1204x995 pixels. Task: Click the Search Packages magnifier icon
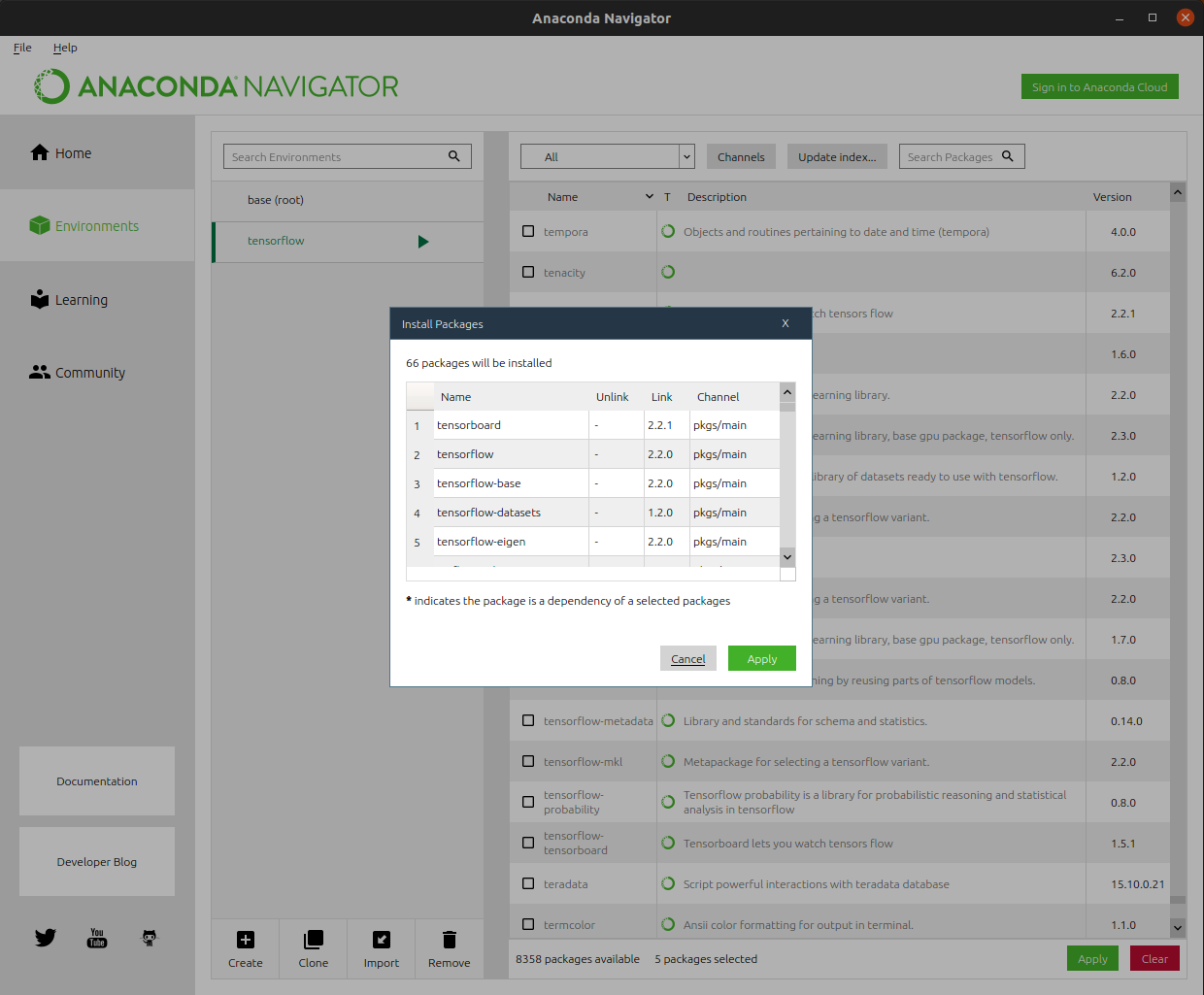(x=1008, y=156)
